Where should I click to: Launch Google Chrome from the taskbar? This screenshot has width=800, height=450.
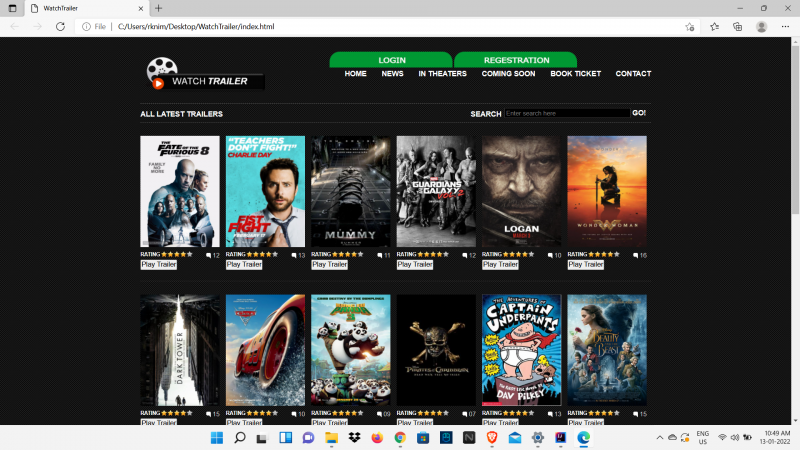(x=400, y=438)
